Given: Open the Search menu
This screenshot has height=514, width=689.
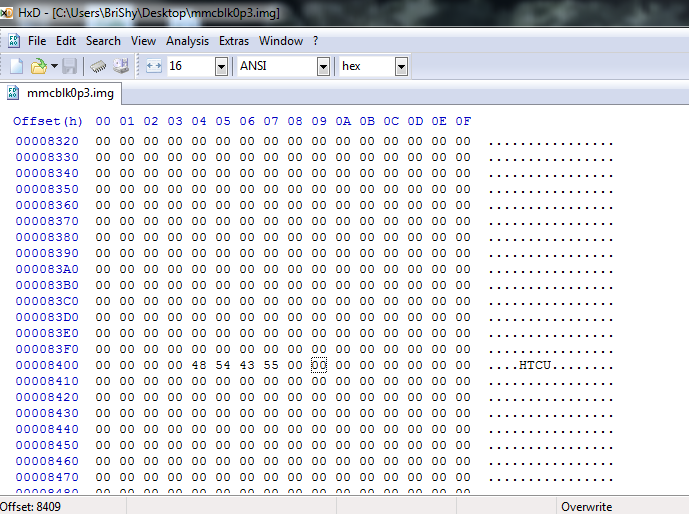Looking at the screenshot, I should [103, 41].
